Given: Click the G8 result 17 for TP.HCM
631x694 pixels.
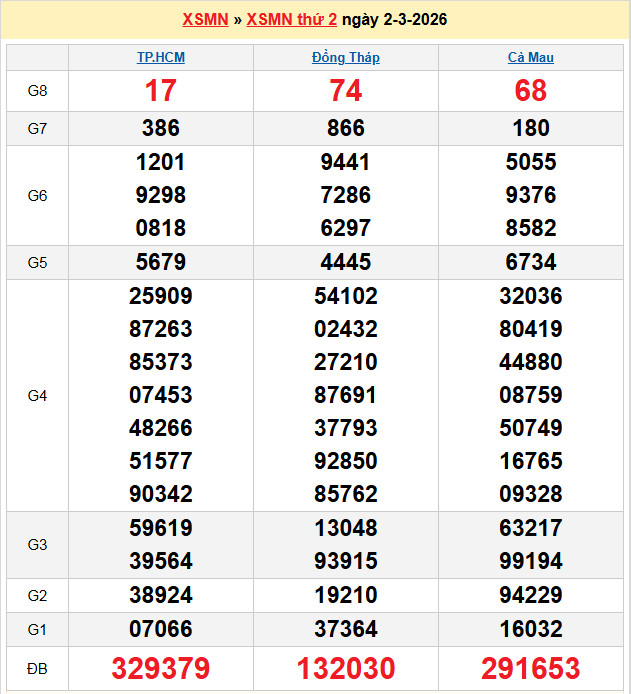Looking at the screenshot, I should click(161, 91).
